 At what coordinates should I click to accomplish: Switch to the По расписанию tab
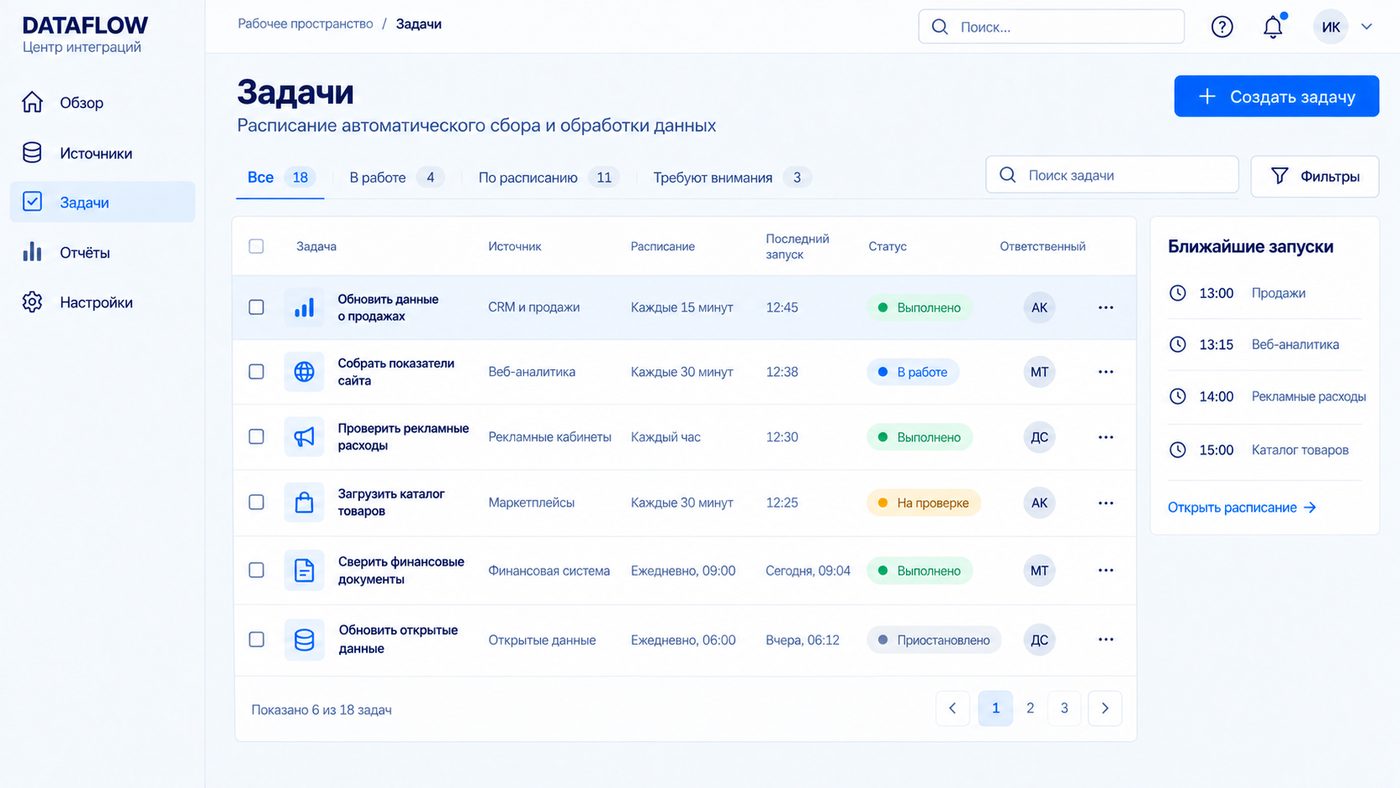coord(548,177)
